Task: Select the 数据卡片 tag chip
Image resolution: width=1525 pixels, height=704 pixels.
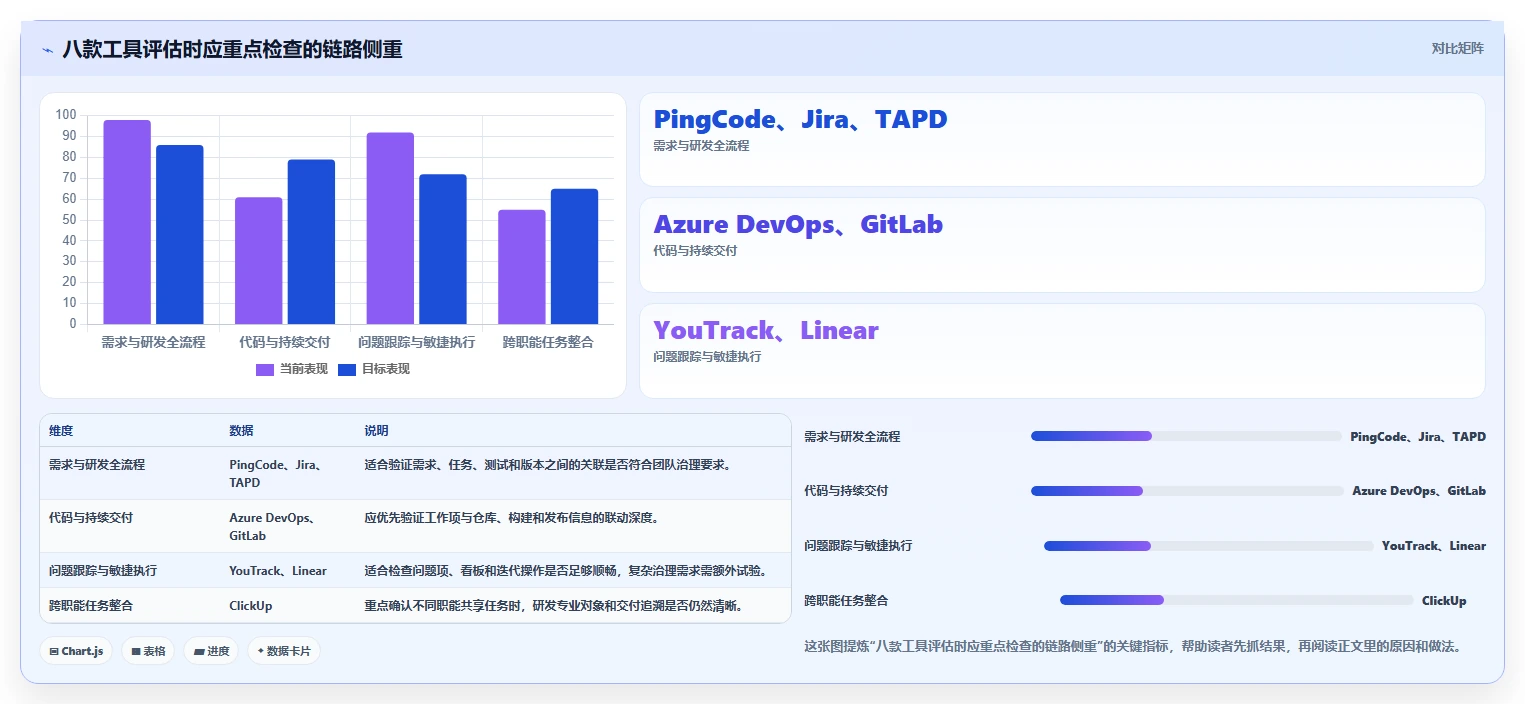Action: coord(284,651)
